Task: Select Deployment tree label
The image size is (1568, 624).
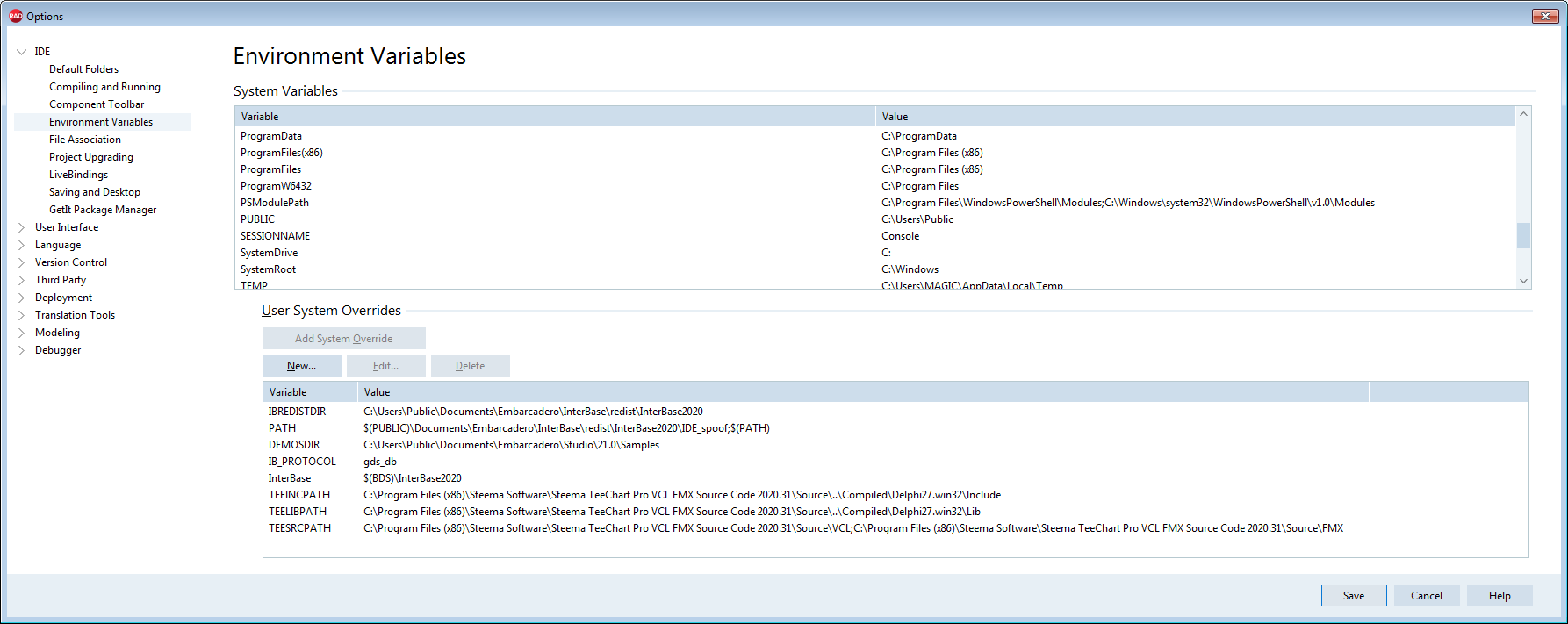Action: pos(63,298)
